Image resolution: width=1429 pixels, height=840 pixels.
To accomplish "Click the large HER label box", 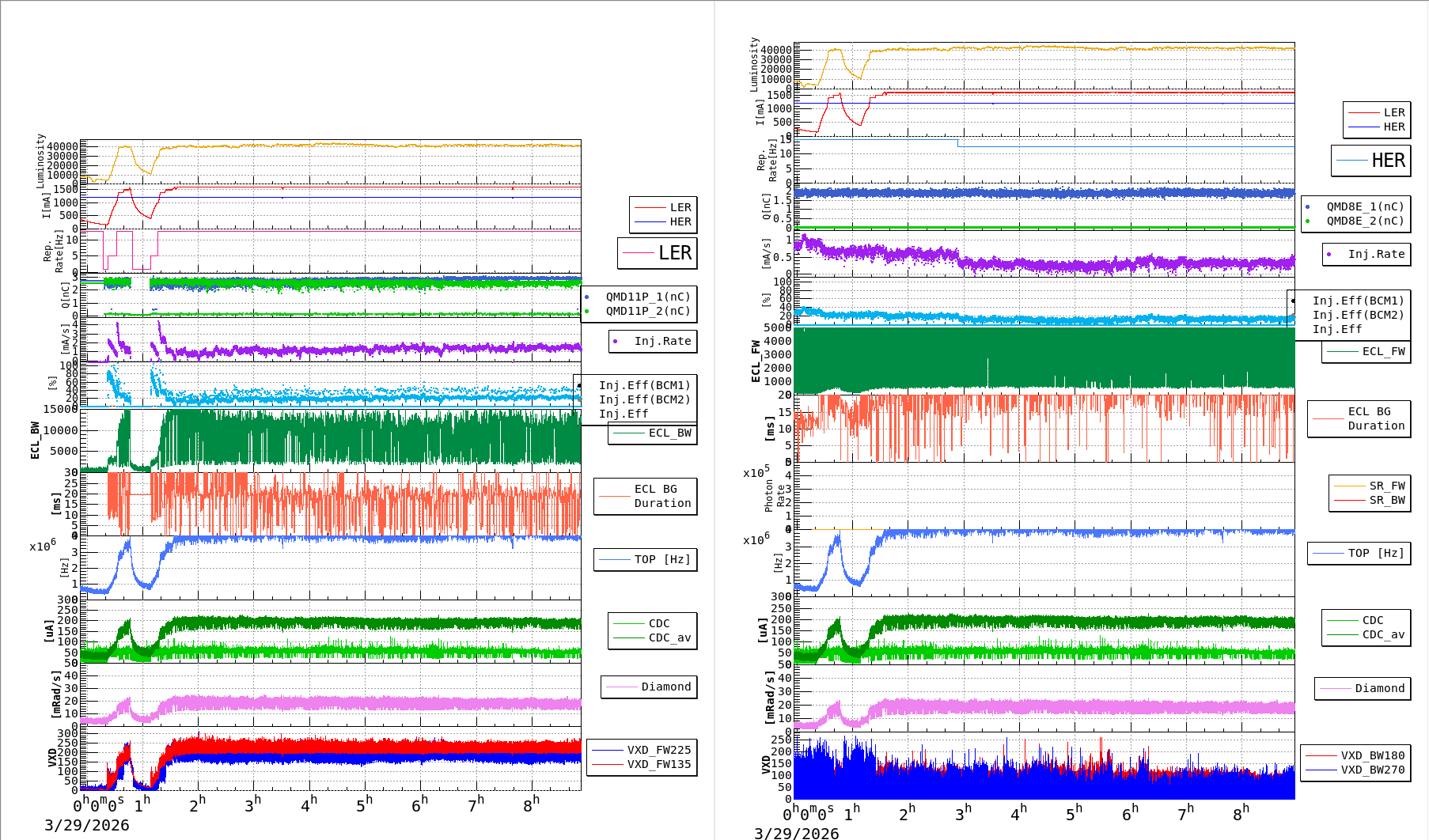I will pyautogui.click(x=1371, y=161).
